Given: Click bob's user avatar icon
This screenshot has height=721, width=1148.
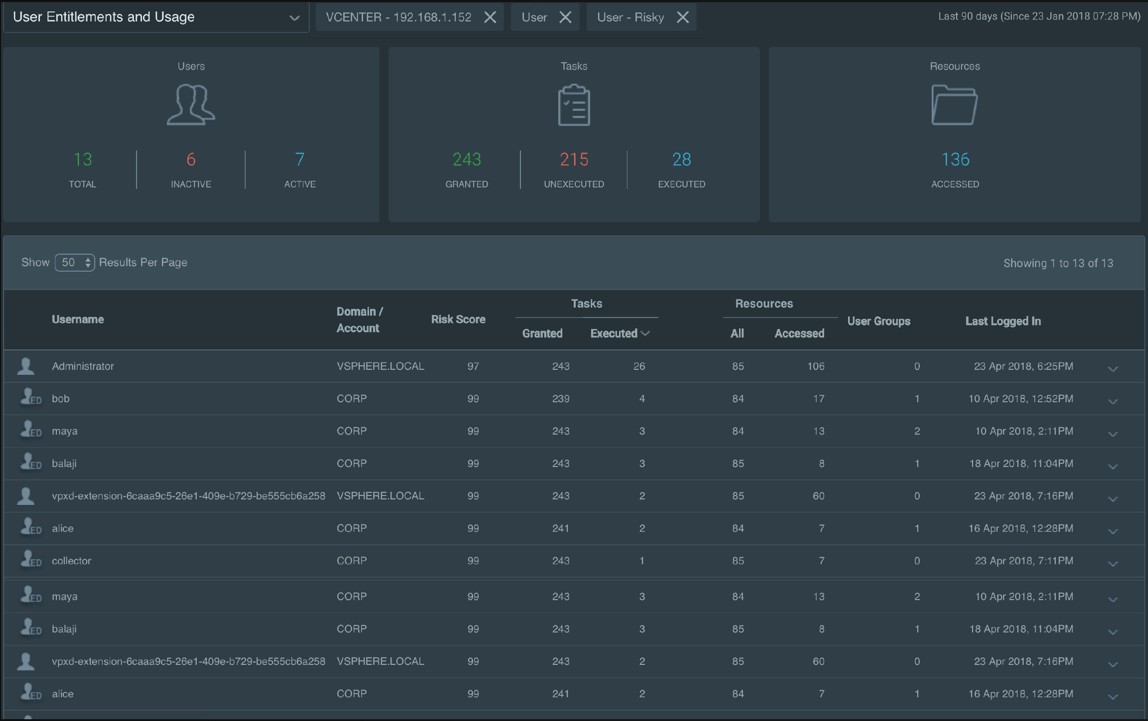Looking at the screenshot, I should 29,399.
